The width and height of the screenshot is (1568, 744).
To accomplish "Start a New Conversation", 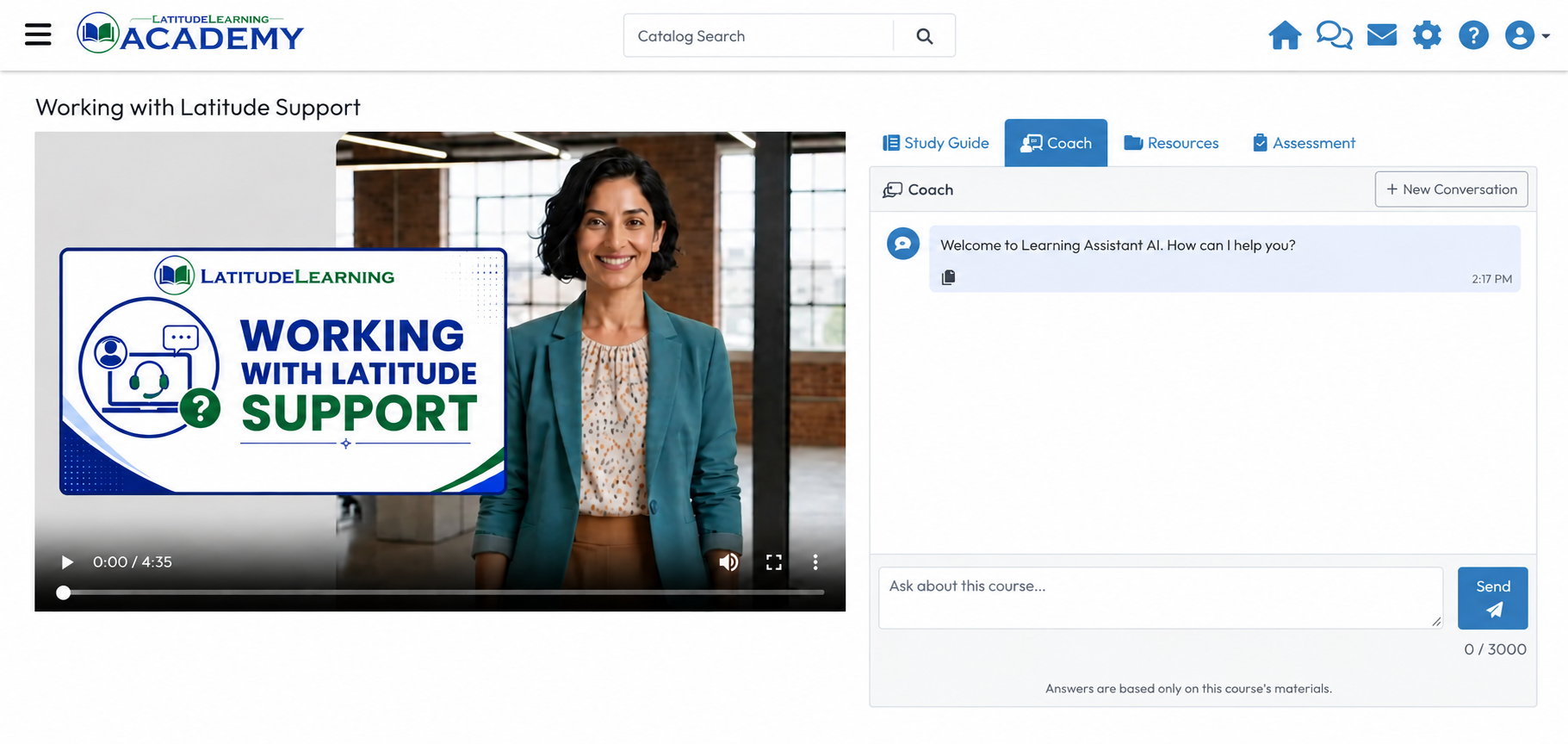I will [1452, 189].
